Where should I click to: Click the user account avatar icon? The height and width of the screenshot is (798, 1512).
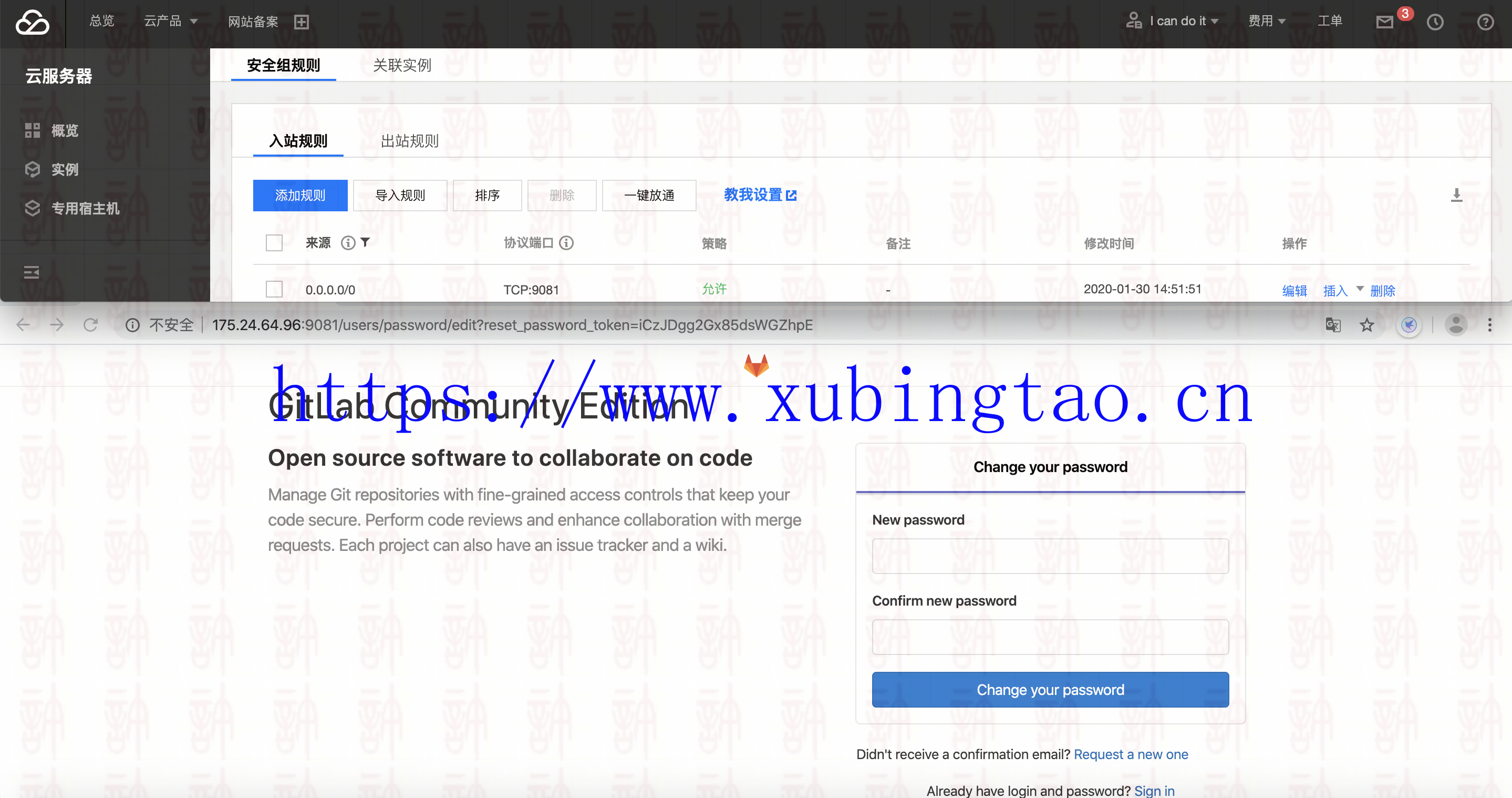pos(1134,21)
